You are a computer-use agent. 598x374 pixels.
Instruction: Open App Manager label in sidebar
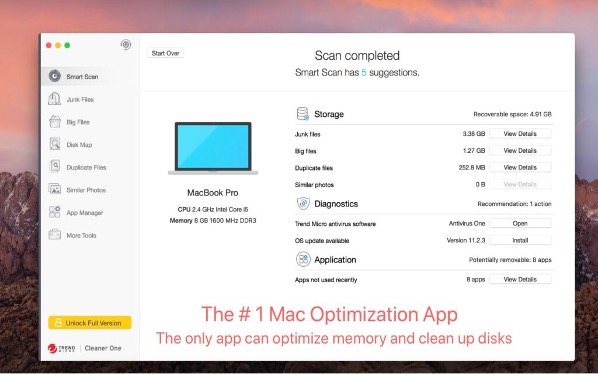85,213
